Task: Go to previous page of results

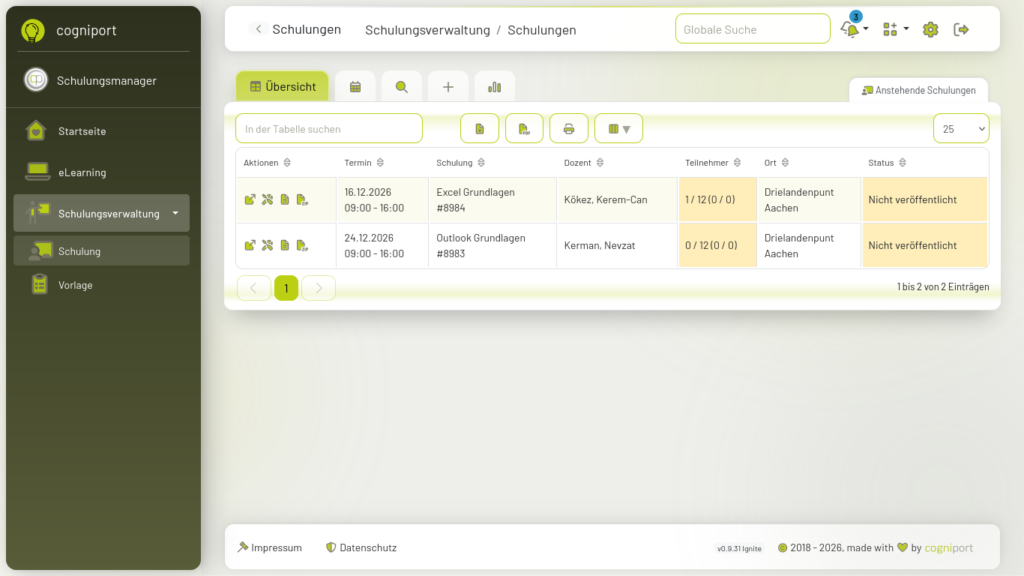Action: tap(253, 288)
